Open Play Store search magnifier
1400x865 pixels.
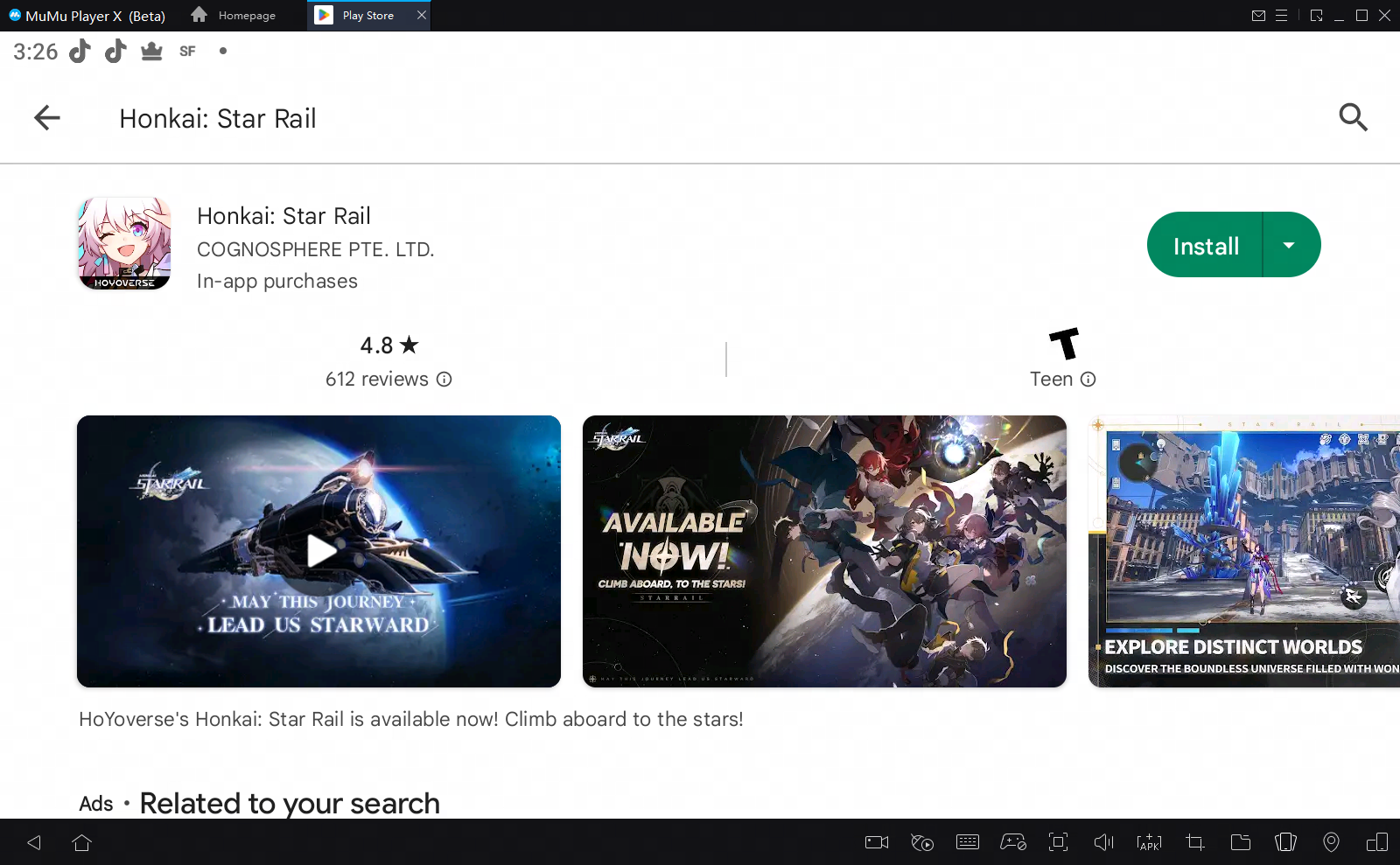(1353, 117)
